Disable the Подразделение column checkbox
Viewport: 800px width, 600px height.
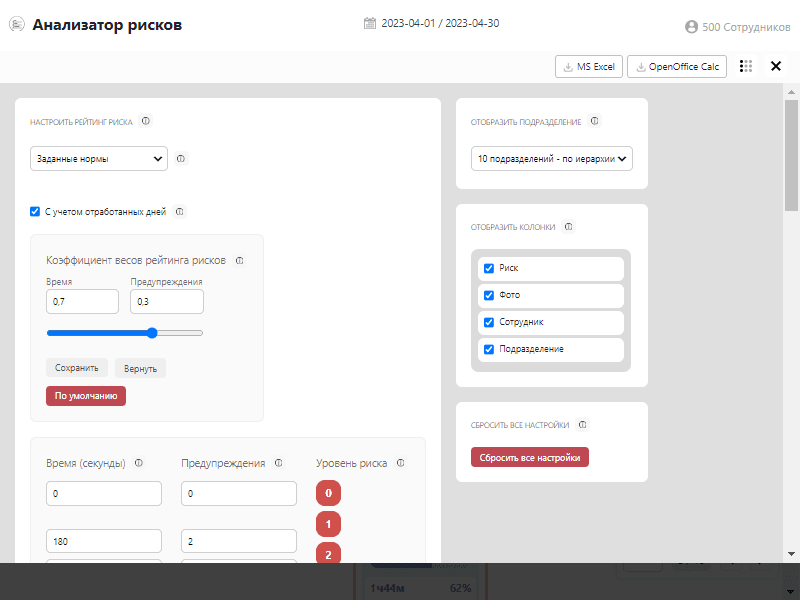click(x=489, y=350)
